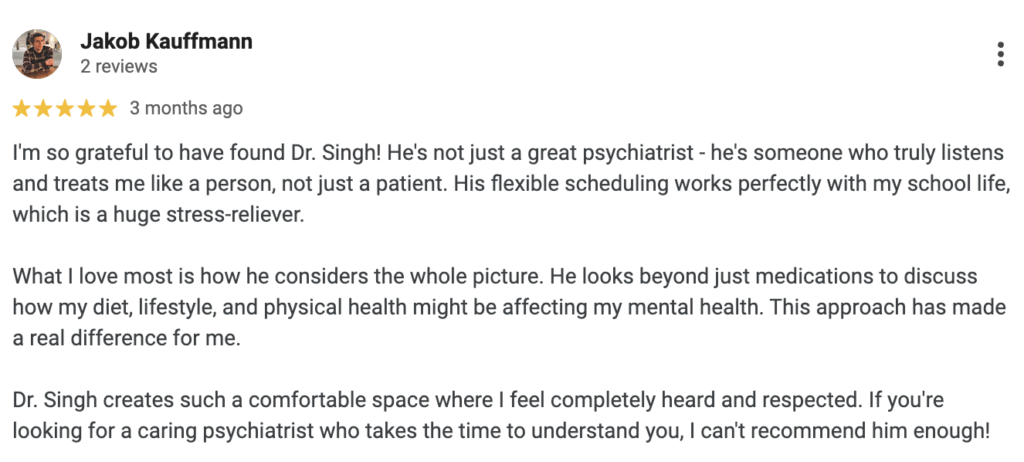Click the "2 reviews" count under the name

pyautogui.click(x=119, y=67)
